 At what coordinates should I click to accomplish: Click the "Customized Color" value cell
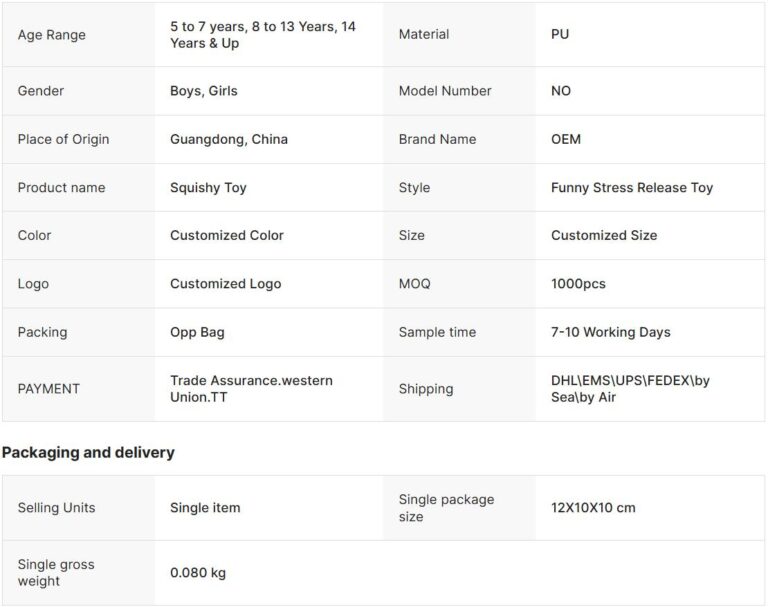click(x=227, y=235)
